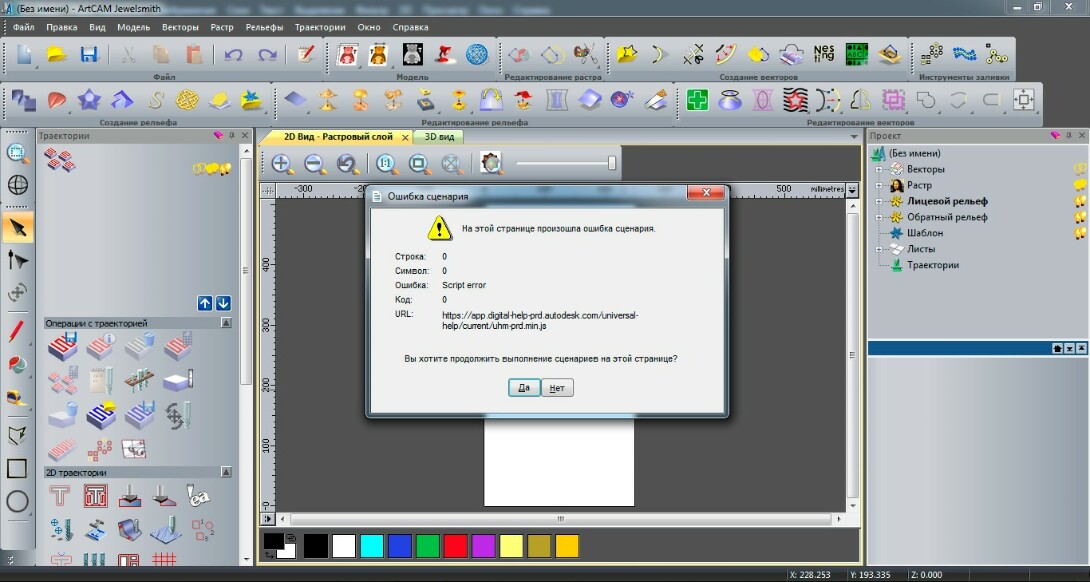
Task: Pin the Проект panel
Action: click(1069, 136)
